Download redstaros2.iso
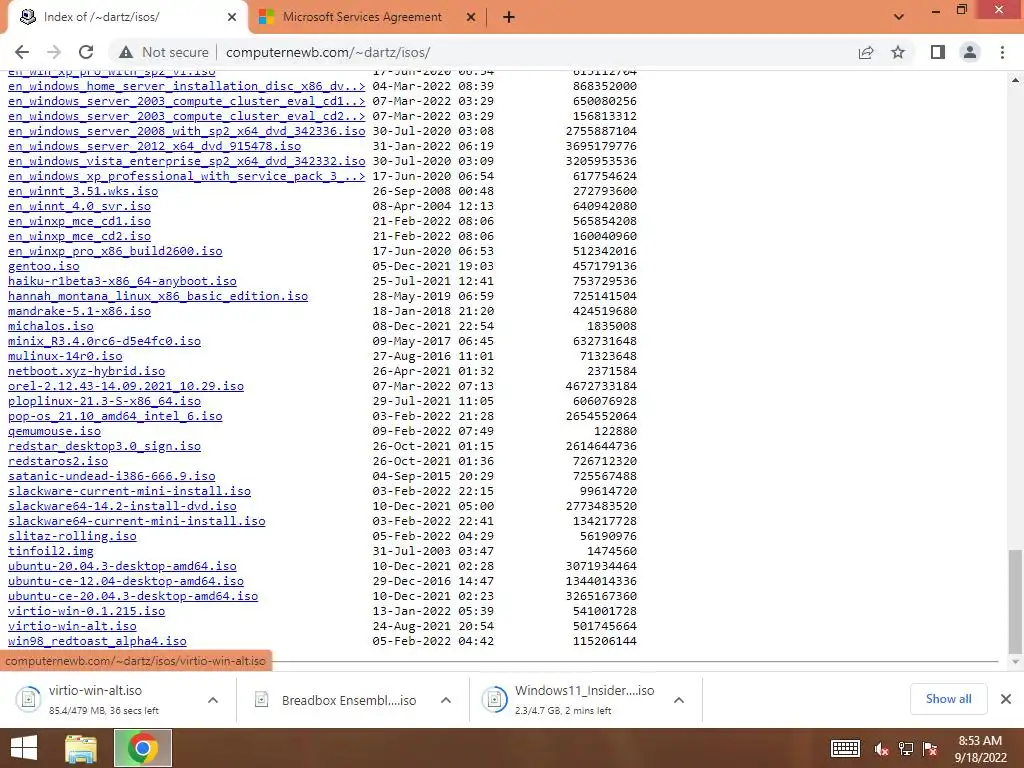 [x=58, y=462]
